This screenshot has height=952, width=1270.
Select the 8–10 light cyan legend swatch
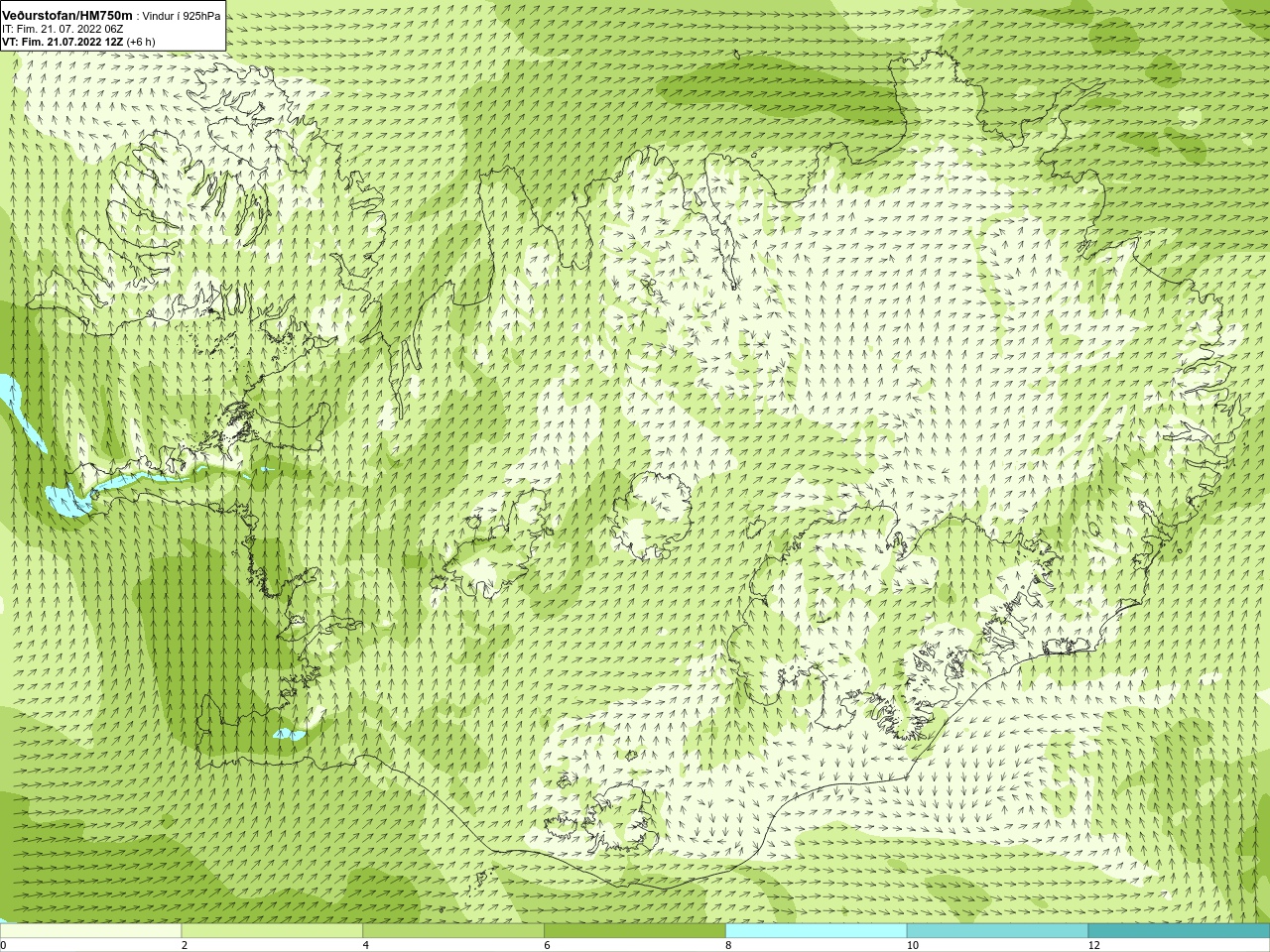pyautogui.click(x=816, y=931)
